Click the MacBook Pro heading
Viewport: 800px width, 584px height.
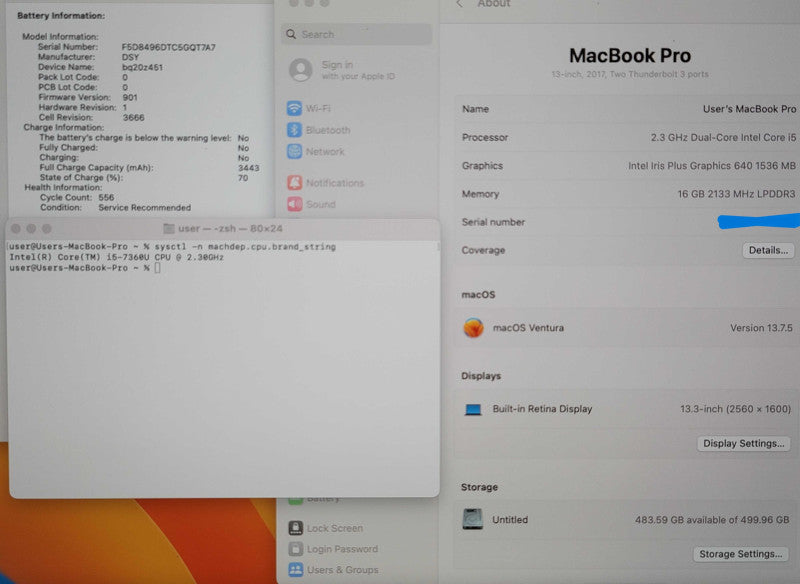click(x=630, y=56)
